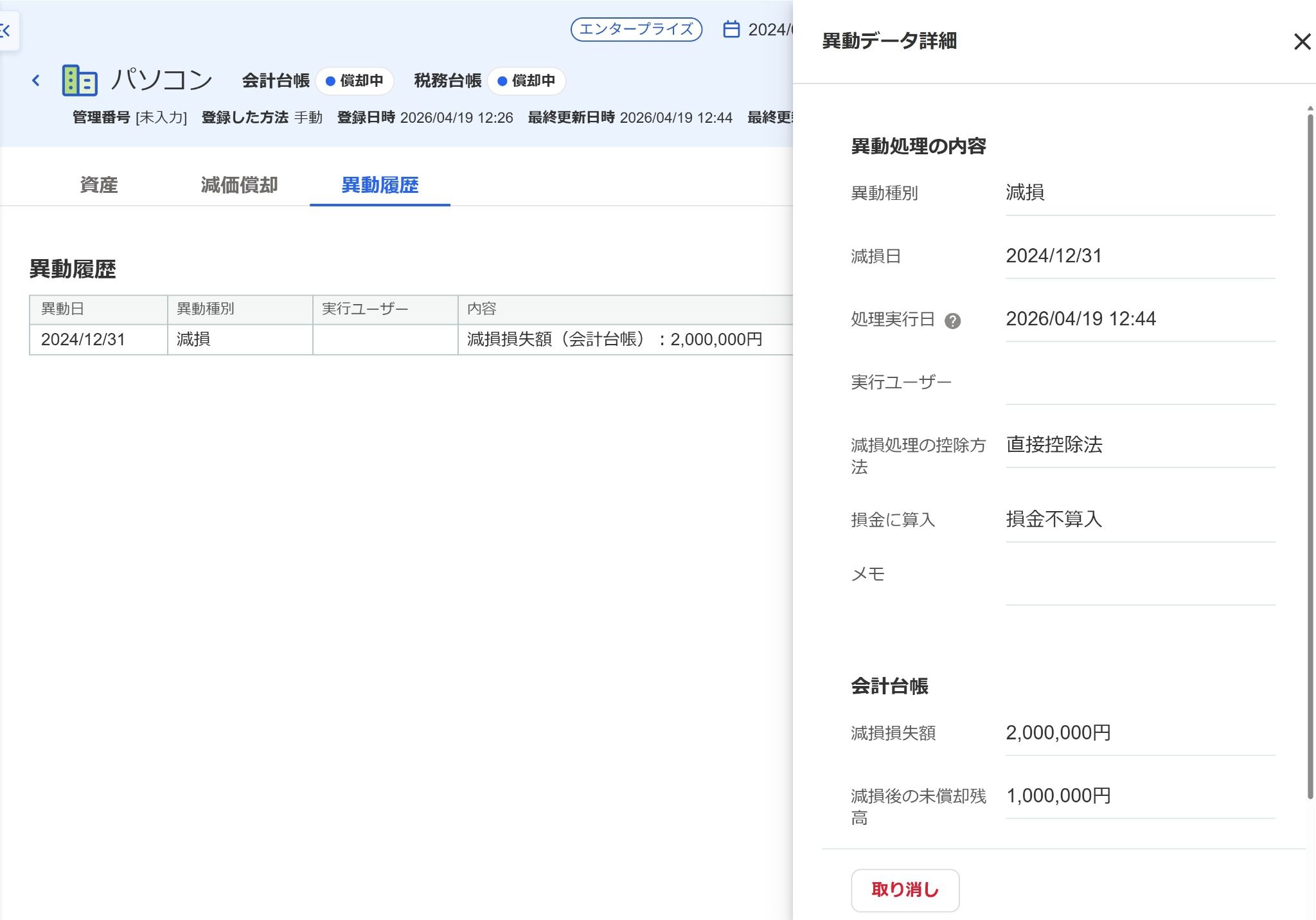Viewport: 1316px width, 920px height.
Task: Click the 減損損失額 value 2,000,000円
Action: pyautogui.click(x=1058, y=733)
